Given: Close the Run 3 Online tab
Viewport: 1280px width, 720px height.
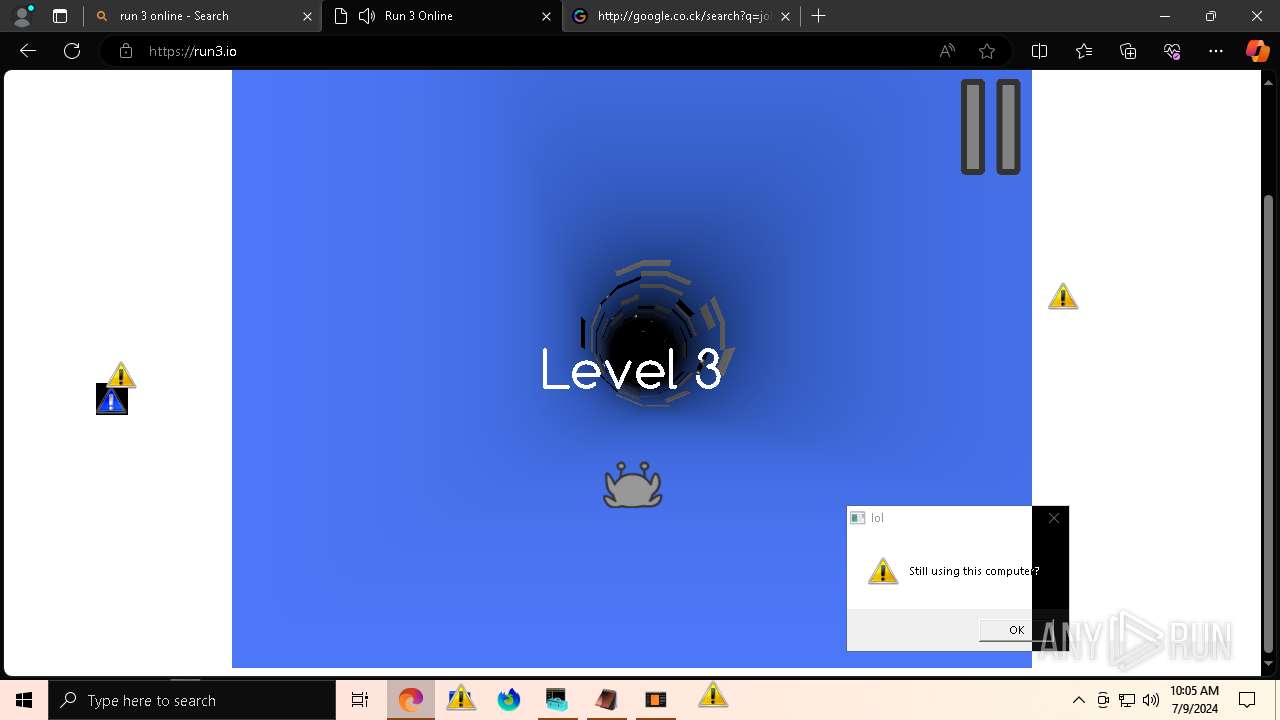Looking at the screenshot, I should coord(546,16).
